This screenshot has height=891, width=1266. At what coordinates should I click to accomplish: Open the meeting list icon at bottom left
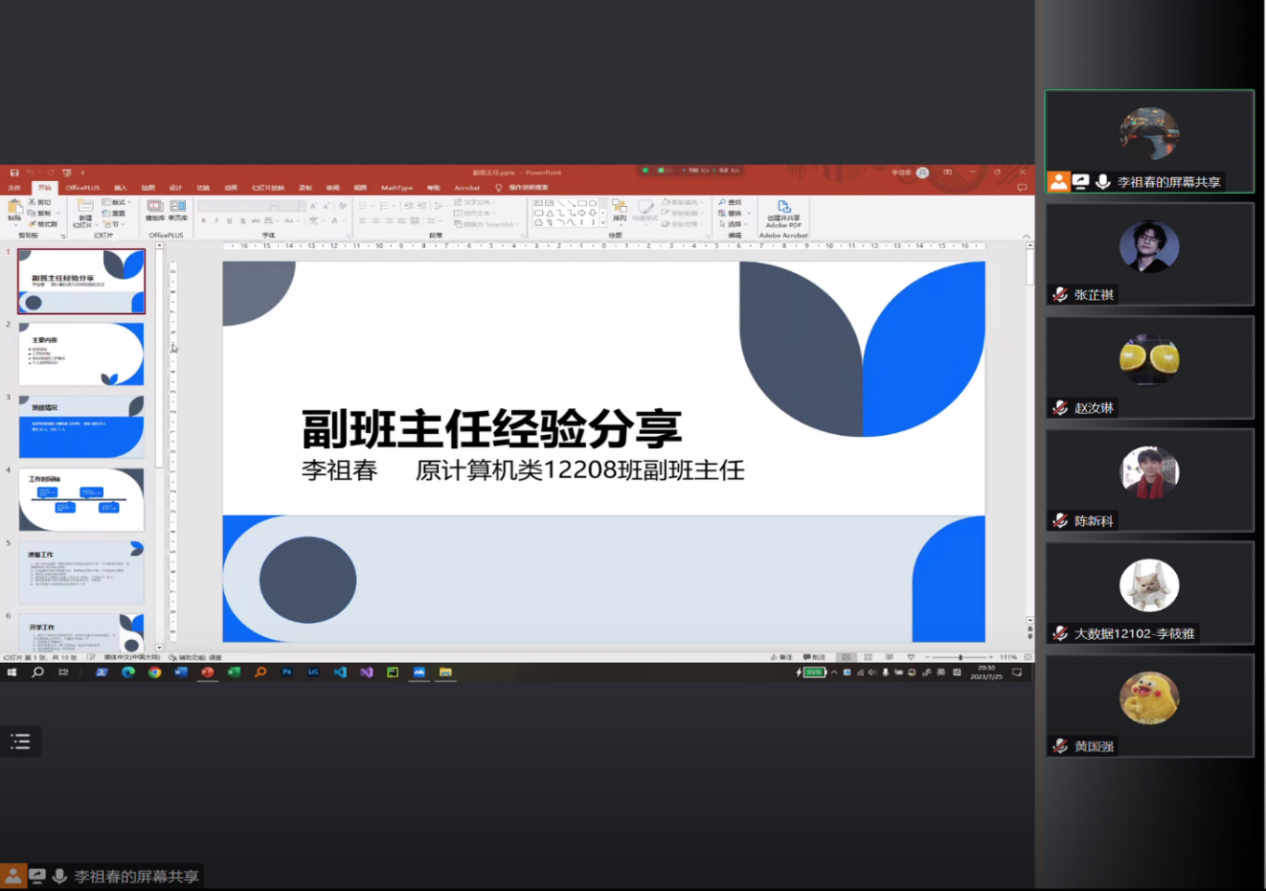pos(20,741)
